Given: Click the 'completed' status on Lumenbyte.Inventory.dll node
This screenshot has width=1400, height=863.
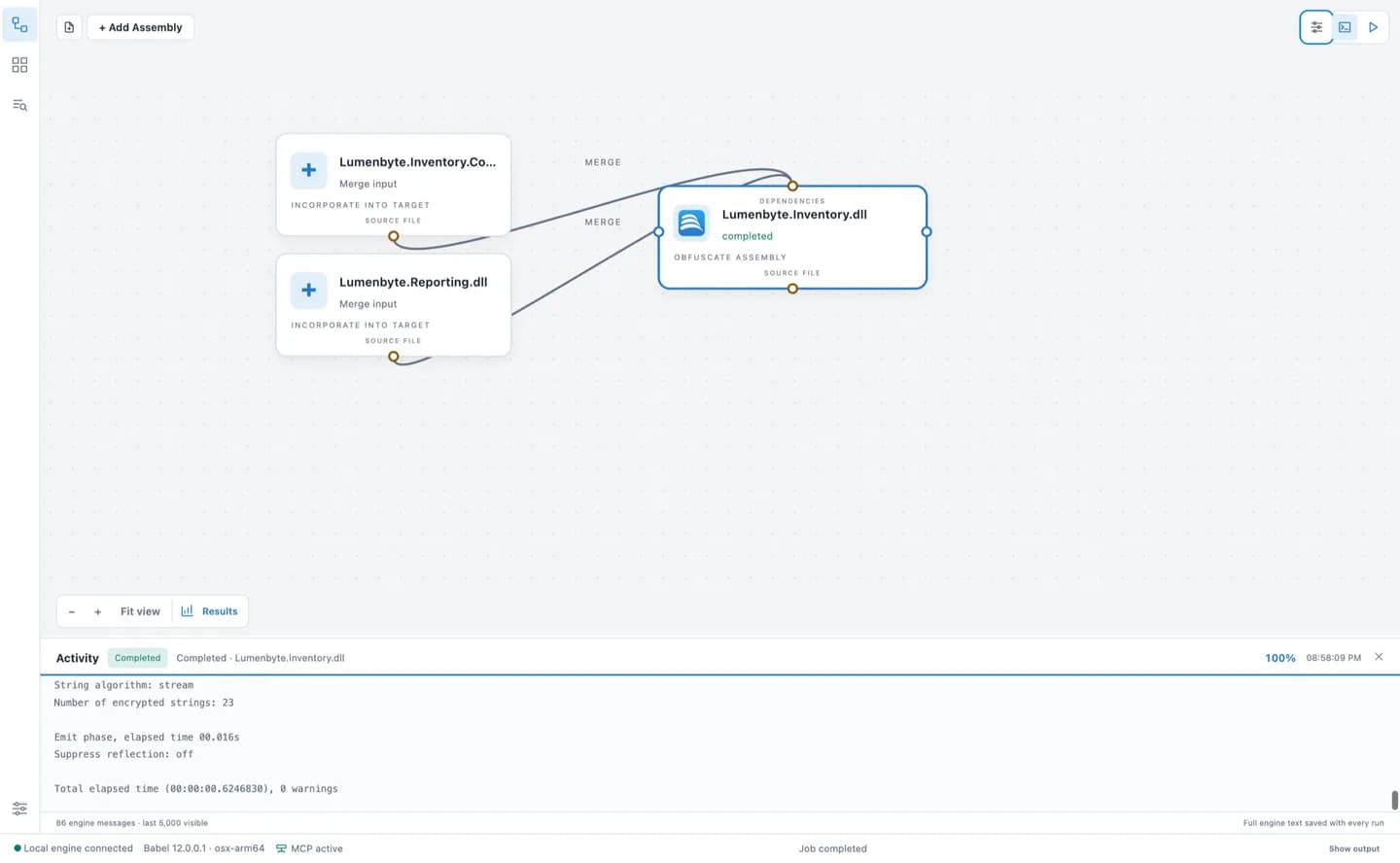Looking at the screenshot, I should coord(748,236).
